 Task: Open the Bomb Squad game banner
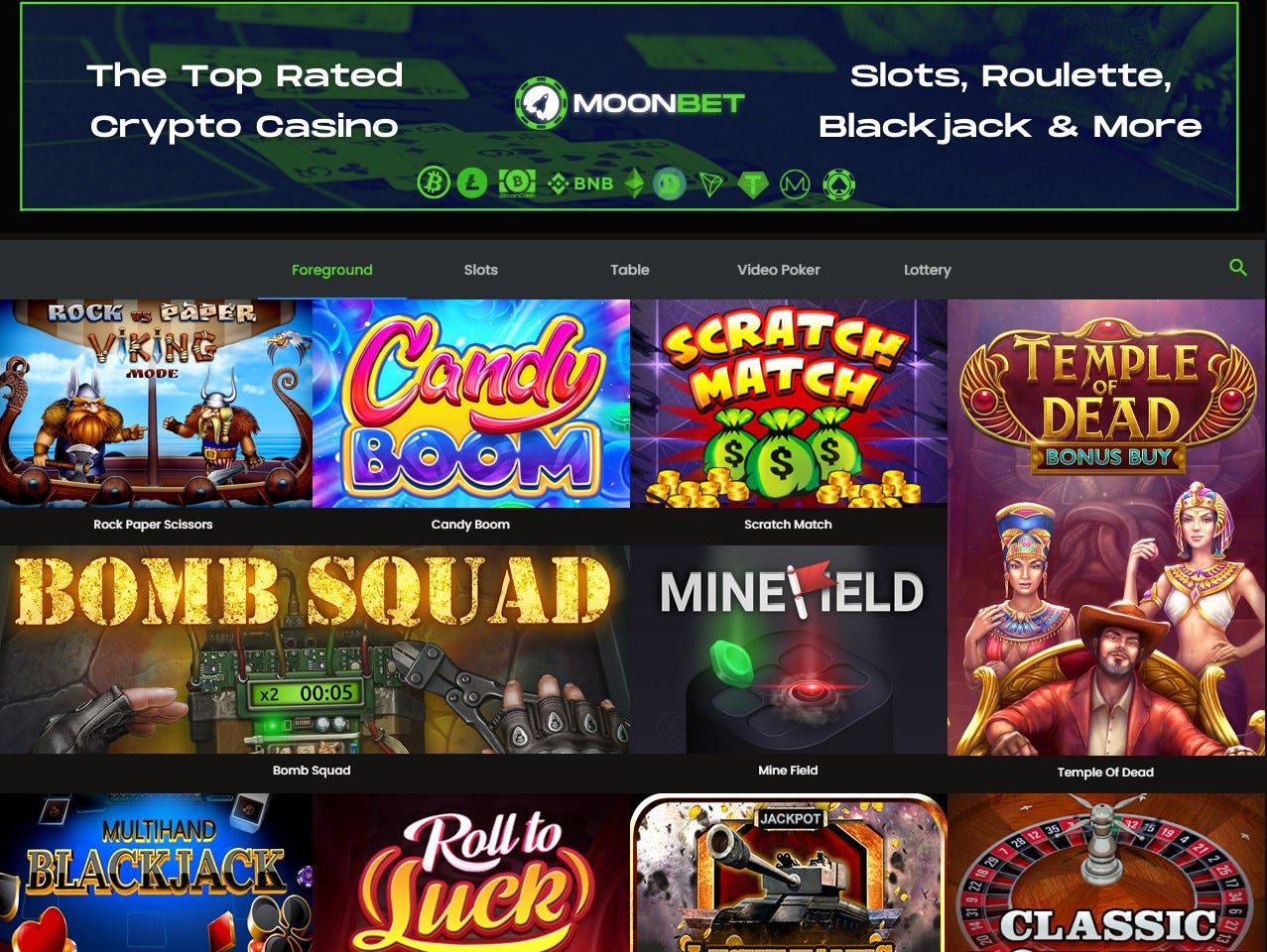point(315,650)
